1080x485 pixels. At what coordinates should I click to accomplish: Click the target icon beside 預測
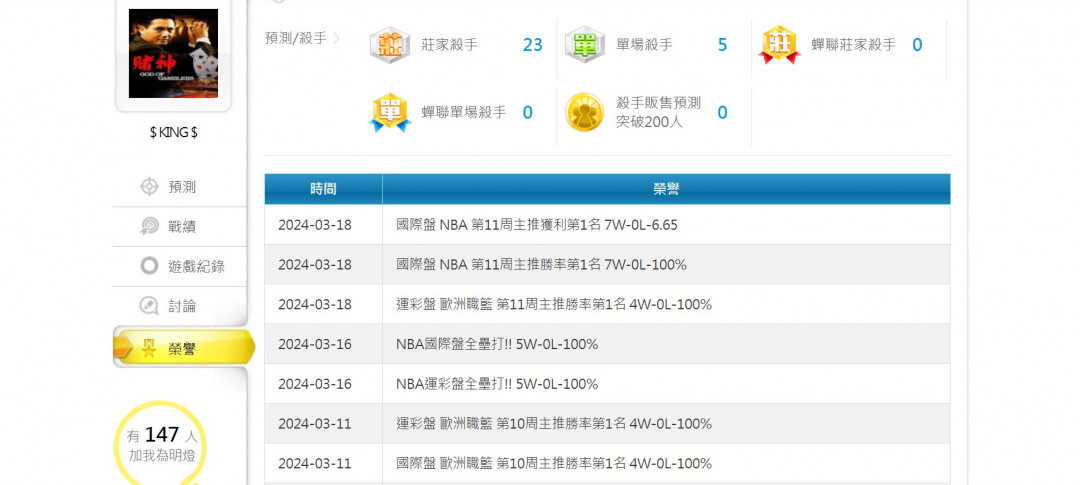pyautogui.click(x=149, y=187)
